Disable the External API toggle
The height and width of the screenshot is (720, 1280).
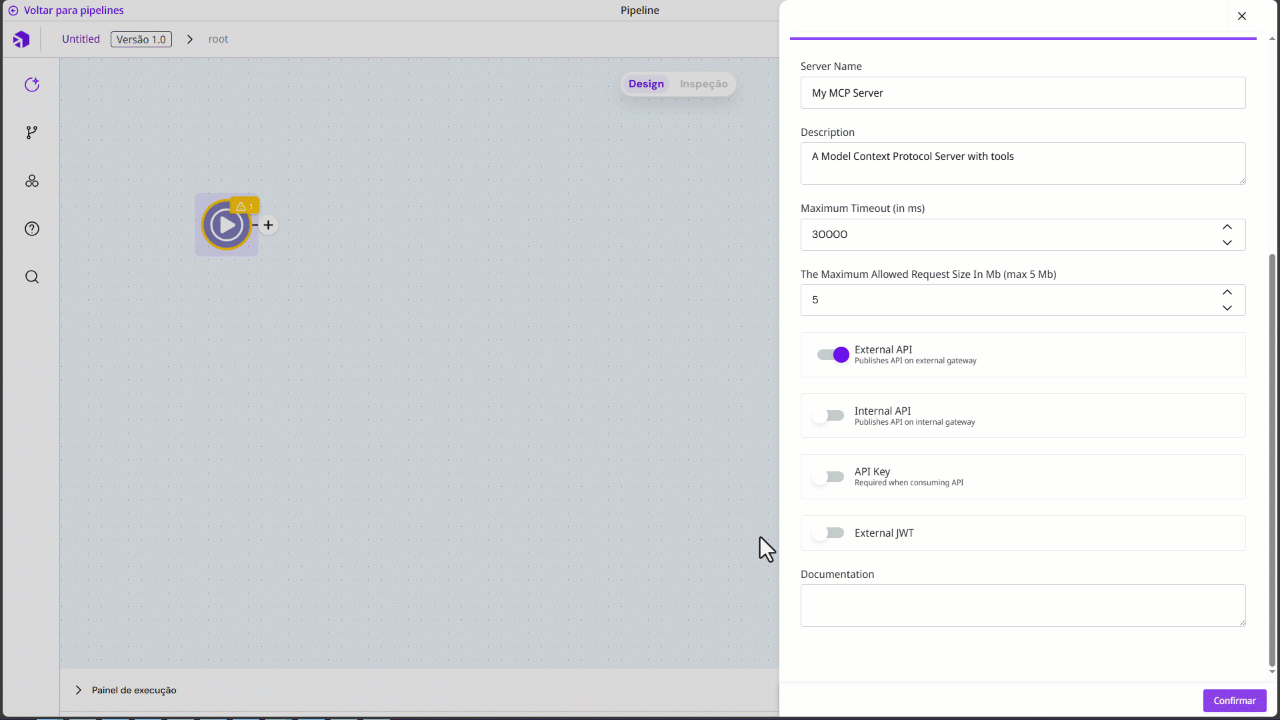832,355
